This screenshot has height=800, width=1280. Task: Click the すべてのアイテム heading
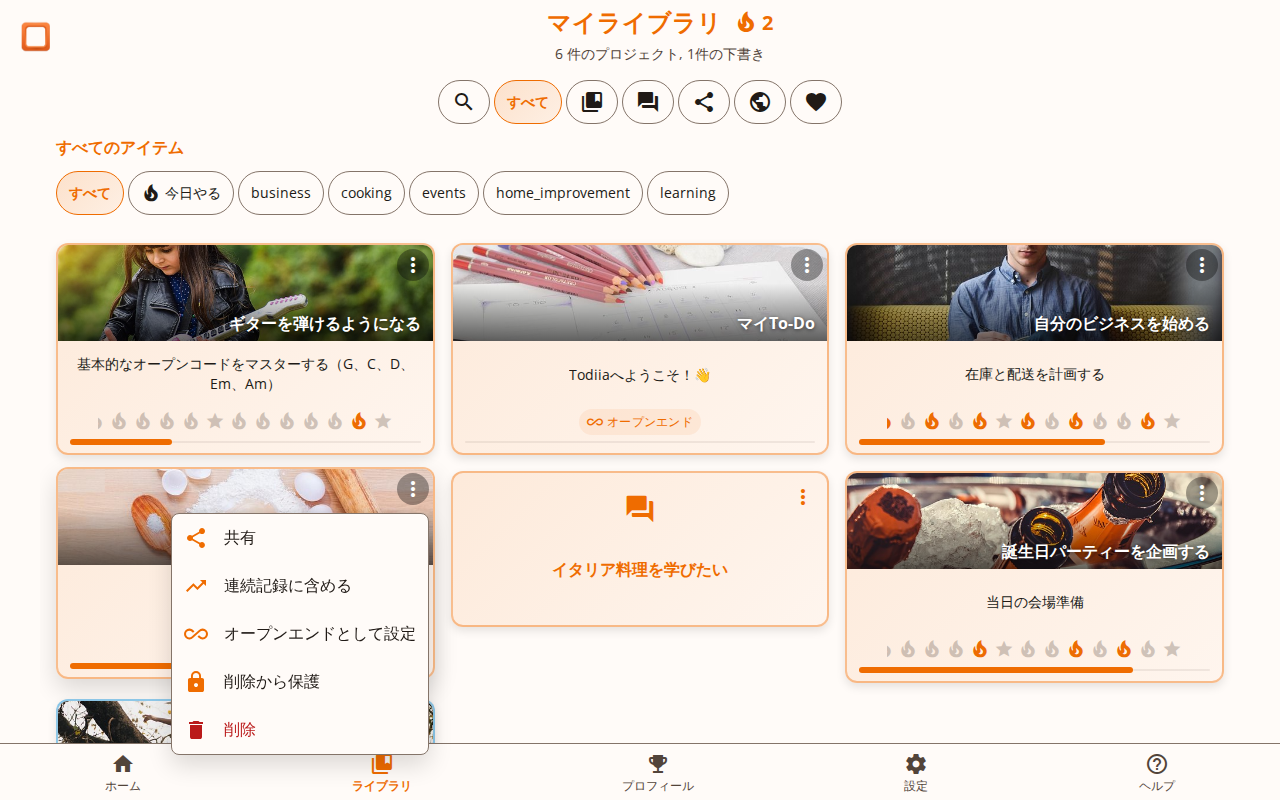(x=120, y=148)
